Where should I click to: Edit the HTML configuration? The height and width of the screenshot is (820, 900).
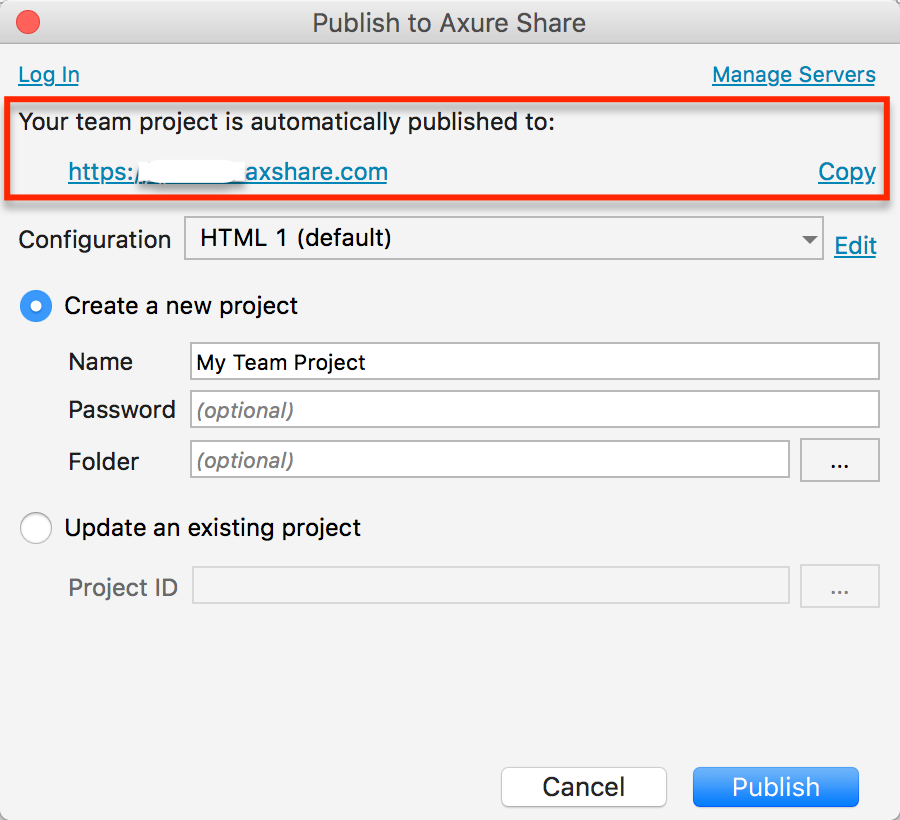(x=855, y=246)
